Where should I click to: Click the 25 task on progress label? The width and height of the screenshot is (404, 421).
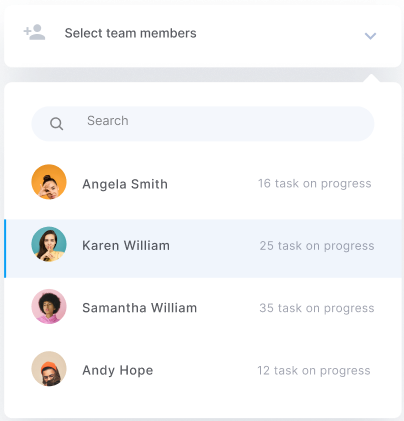coord(317,246)
